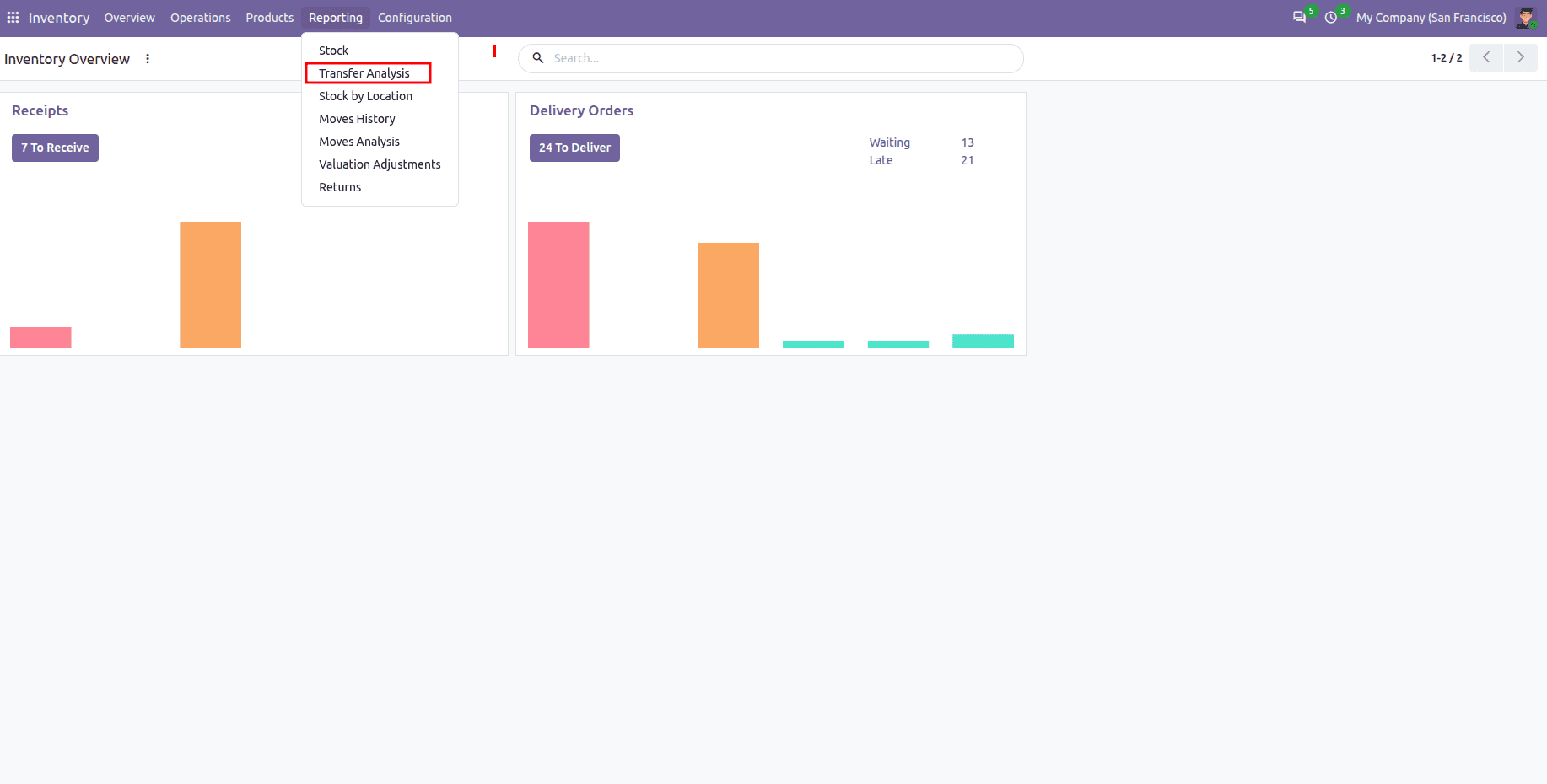This screenshot has height=784, width=1547.
Task: Open the Products menu
Action: coord(270,18)
